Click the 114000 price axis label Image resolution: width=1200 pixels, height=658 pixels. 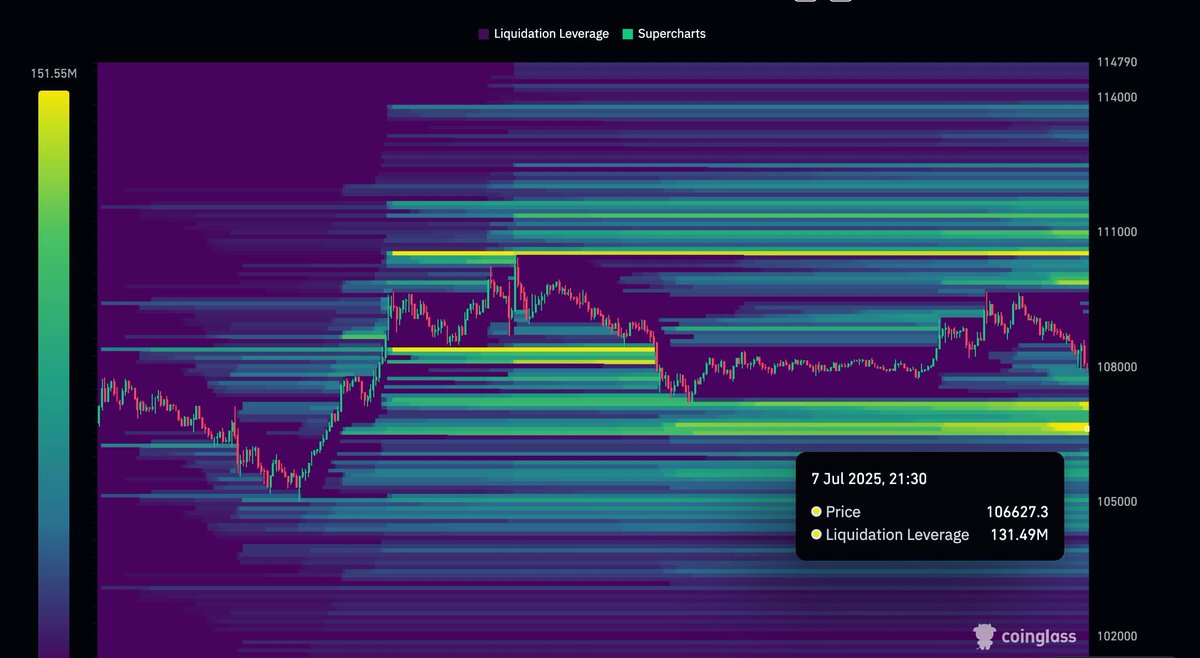pos(1117,97)
